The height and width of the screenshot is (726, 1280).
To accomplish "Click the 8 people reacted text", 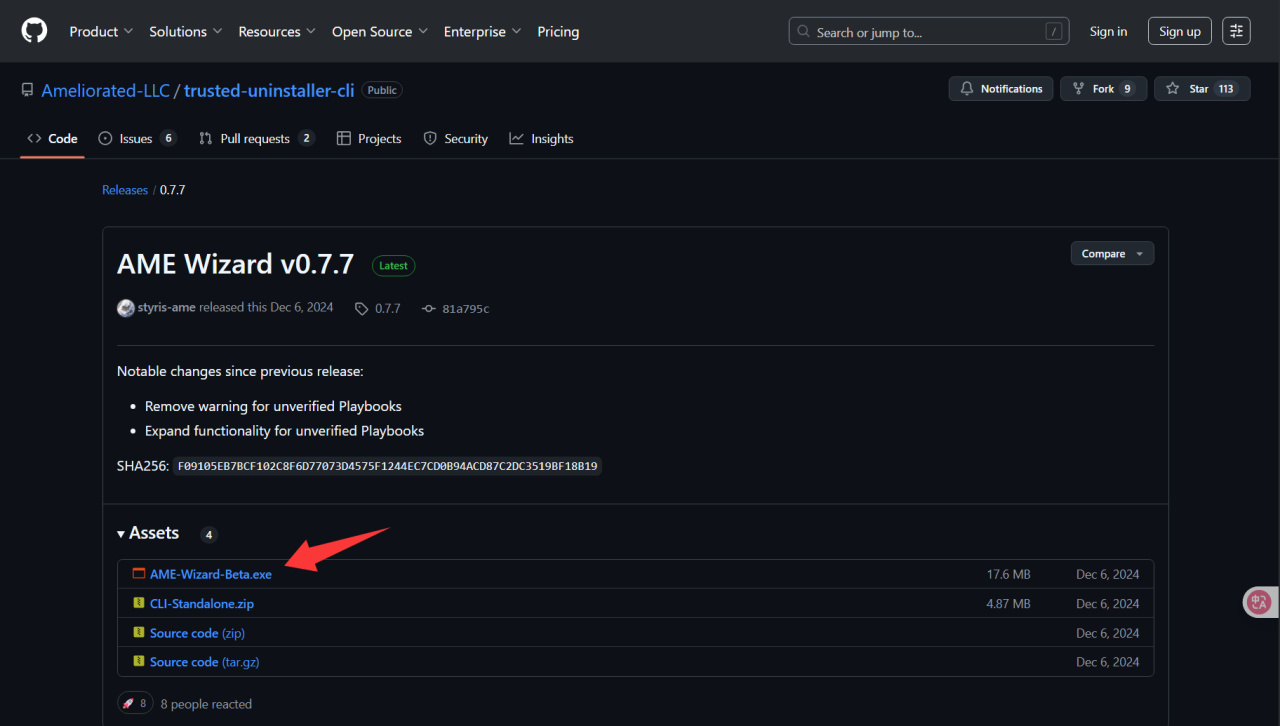I will [206, 704].
